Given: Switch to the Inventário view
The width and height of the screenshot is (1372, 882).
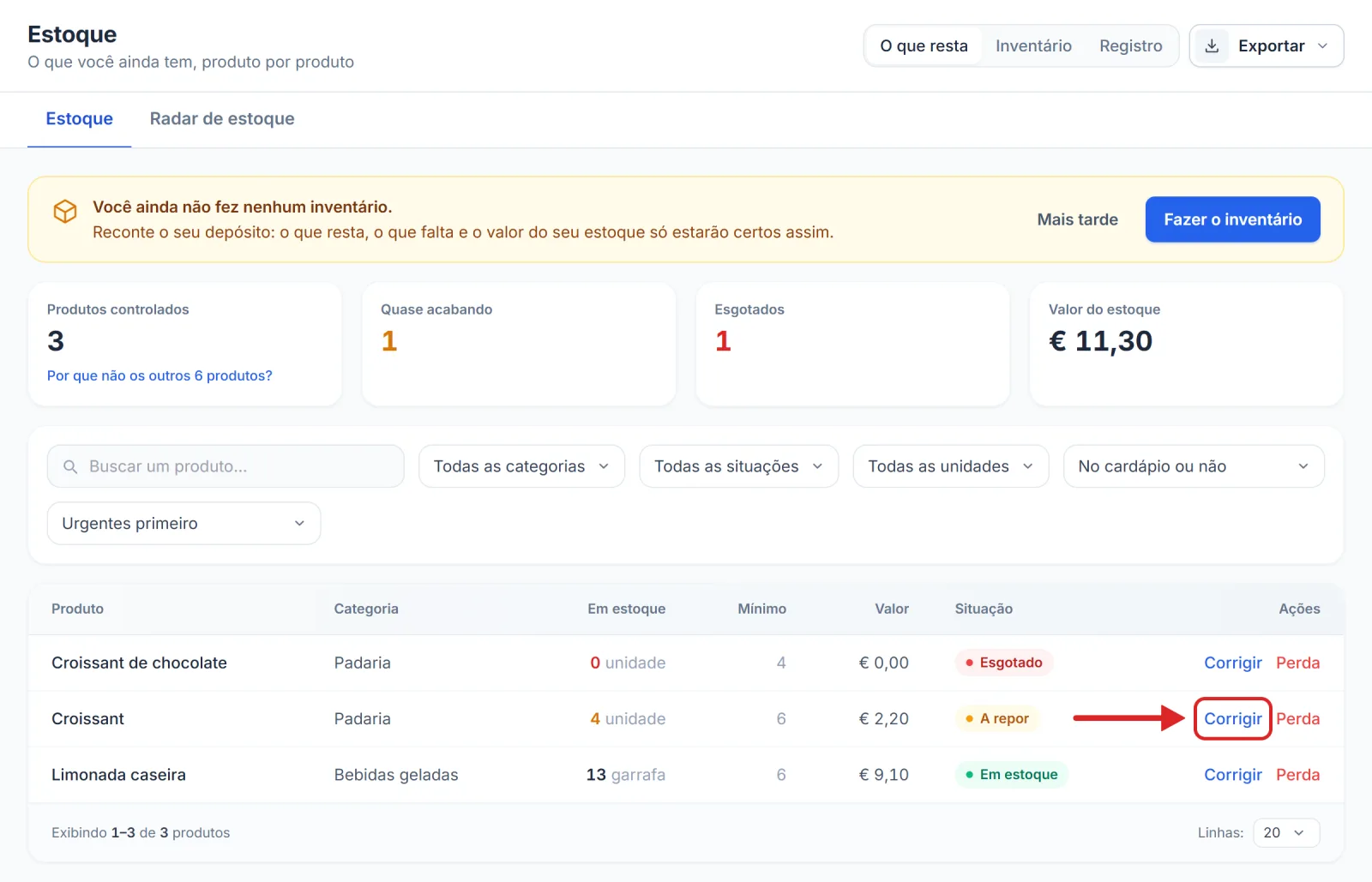Looking at the screenshot, I should [1033, 46].
